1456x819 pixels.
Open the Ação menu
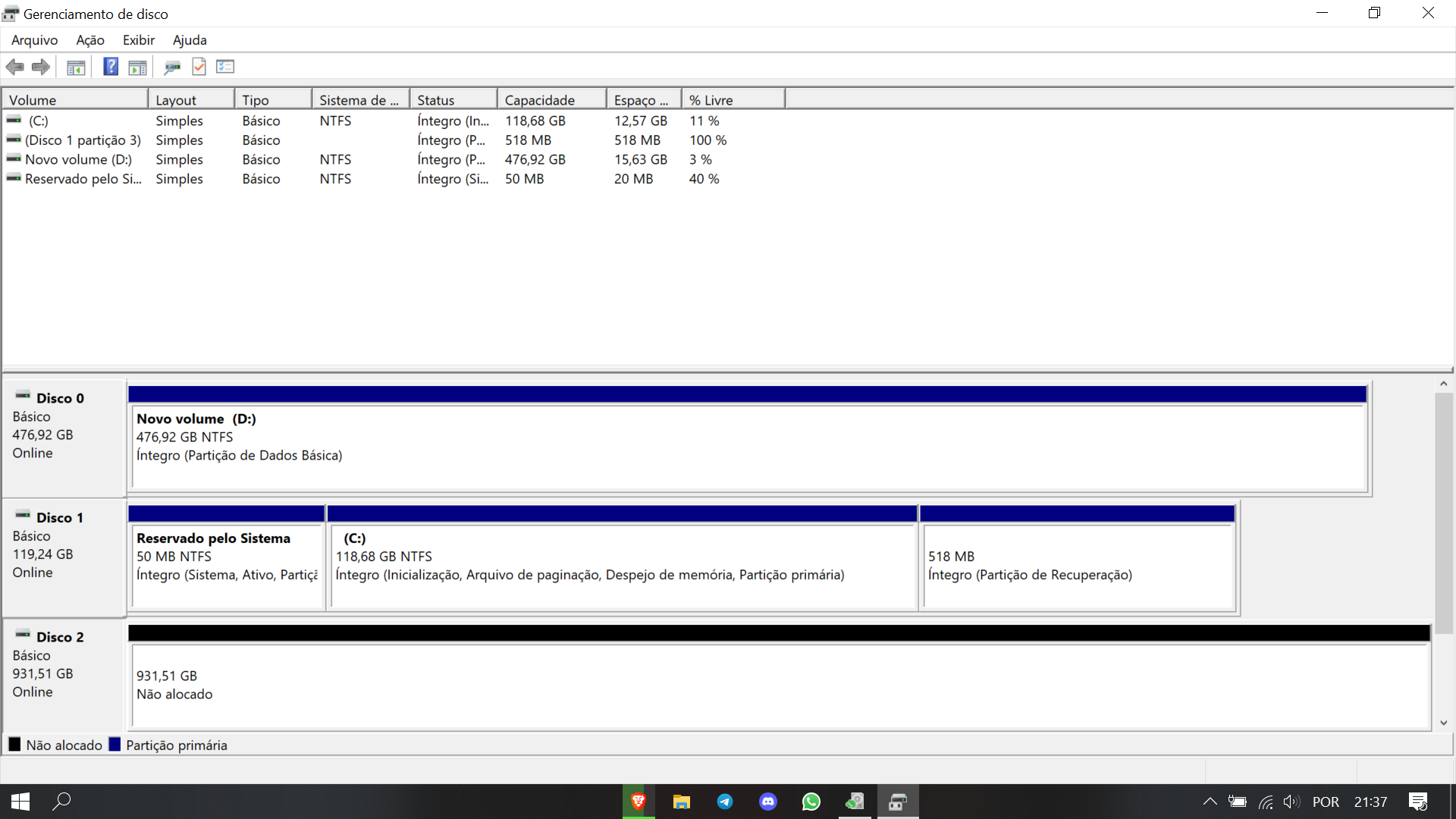pyautogui.click(x=90, y=40)
